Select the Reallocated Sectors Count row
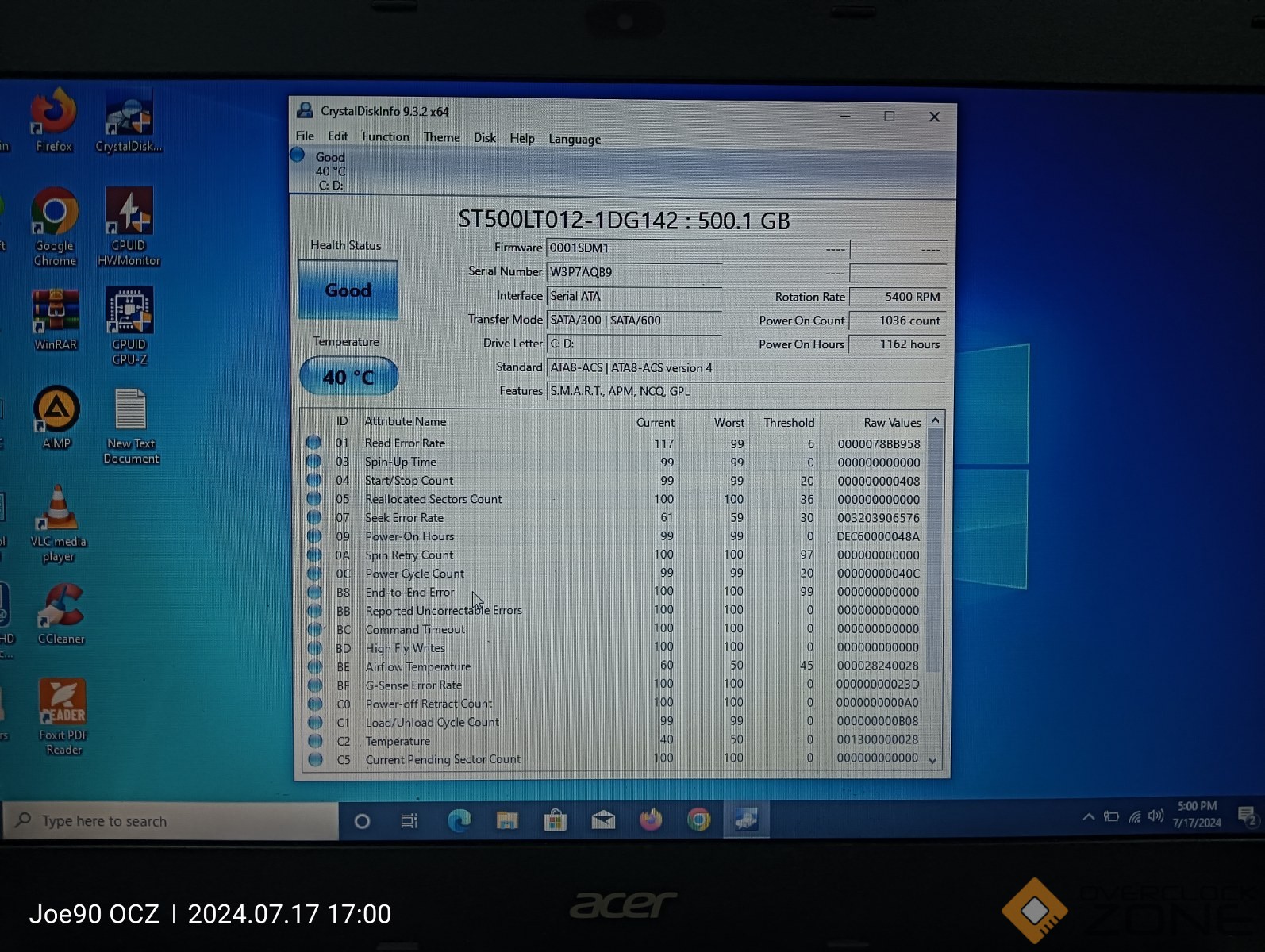Screen dimensions: 1265x952 click(613, 499)
